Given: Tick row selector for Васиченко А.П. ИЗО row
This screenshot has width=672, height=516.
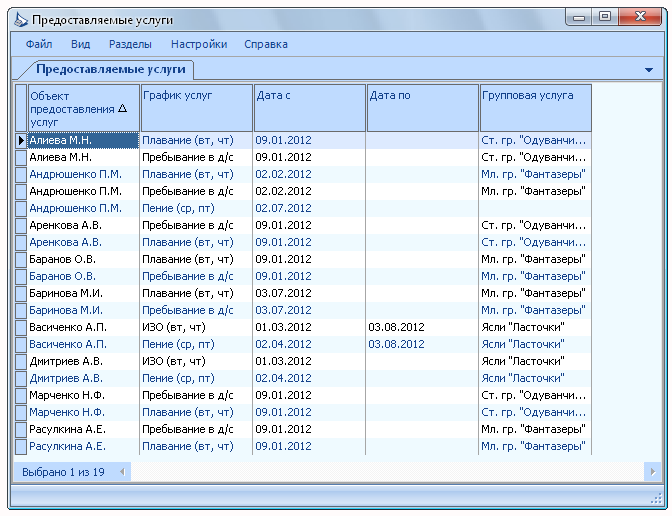Looking at the screenshot, I should pyautogui.click(x=21, y=327).
